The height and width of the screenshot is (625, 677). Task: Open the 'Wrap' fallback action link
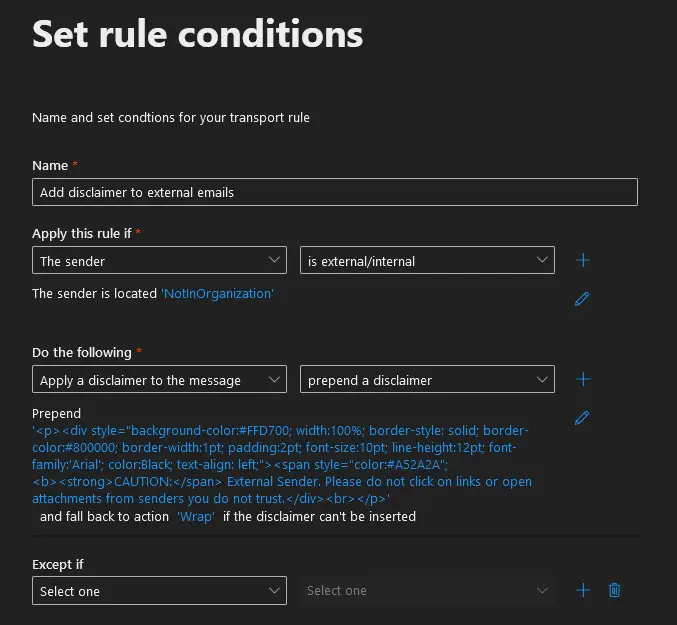coord(196,517)
